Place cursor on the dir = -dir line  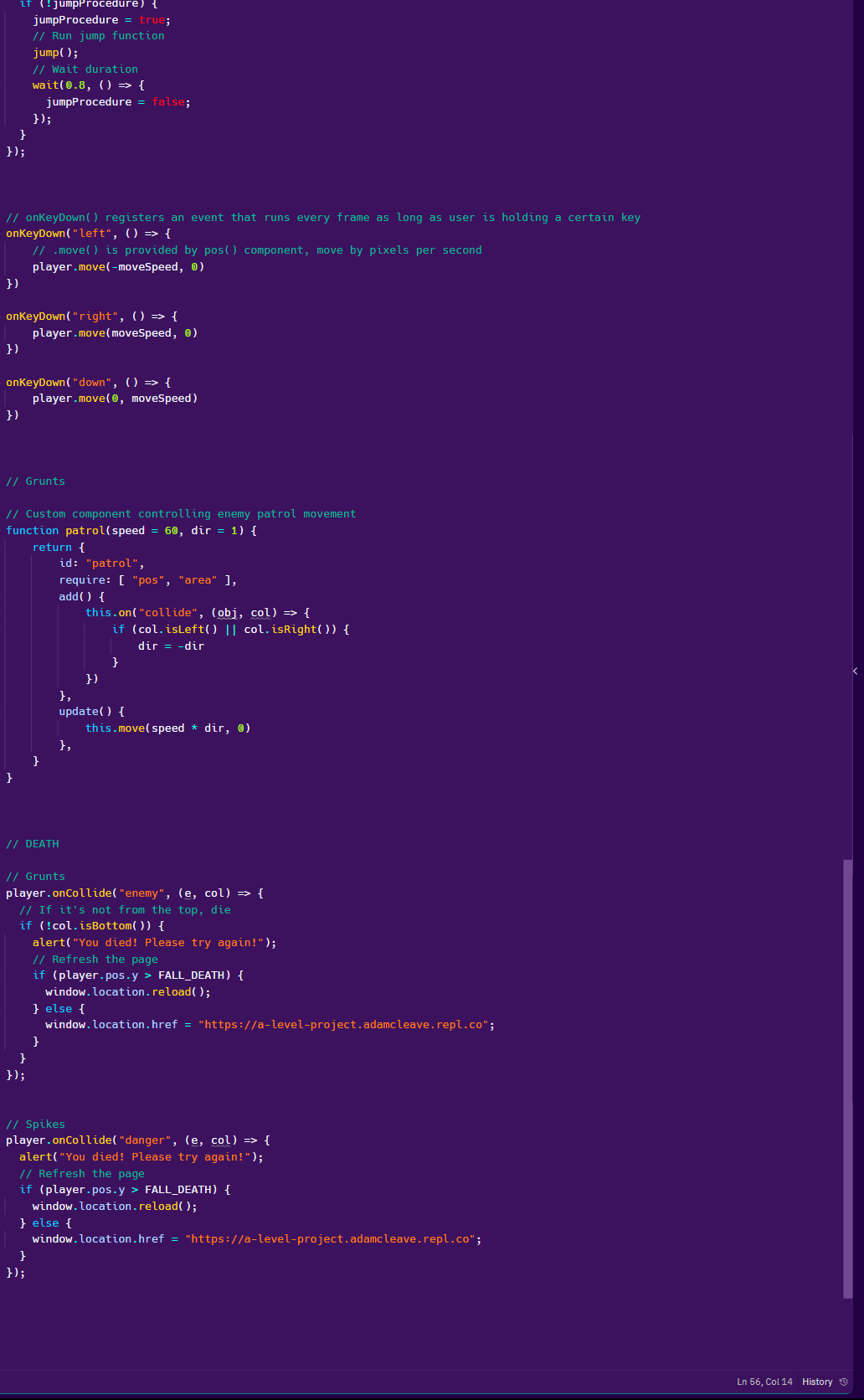click(171, 646)
